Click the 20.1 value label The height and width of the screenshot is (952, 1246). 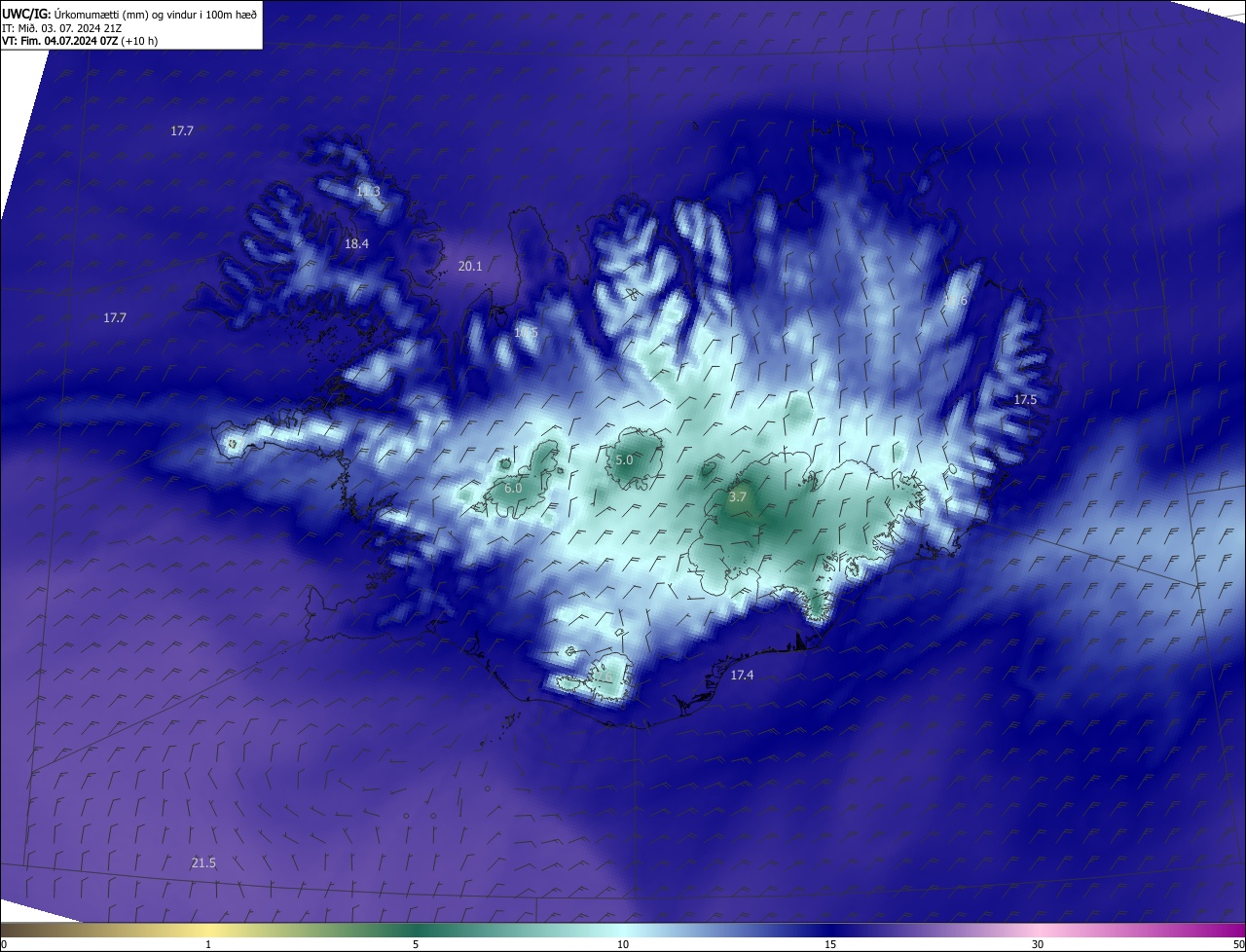(470, 265)
